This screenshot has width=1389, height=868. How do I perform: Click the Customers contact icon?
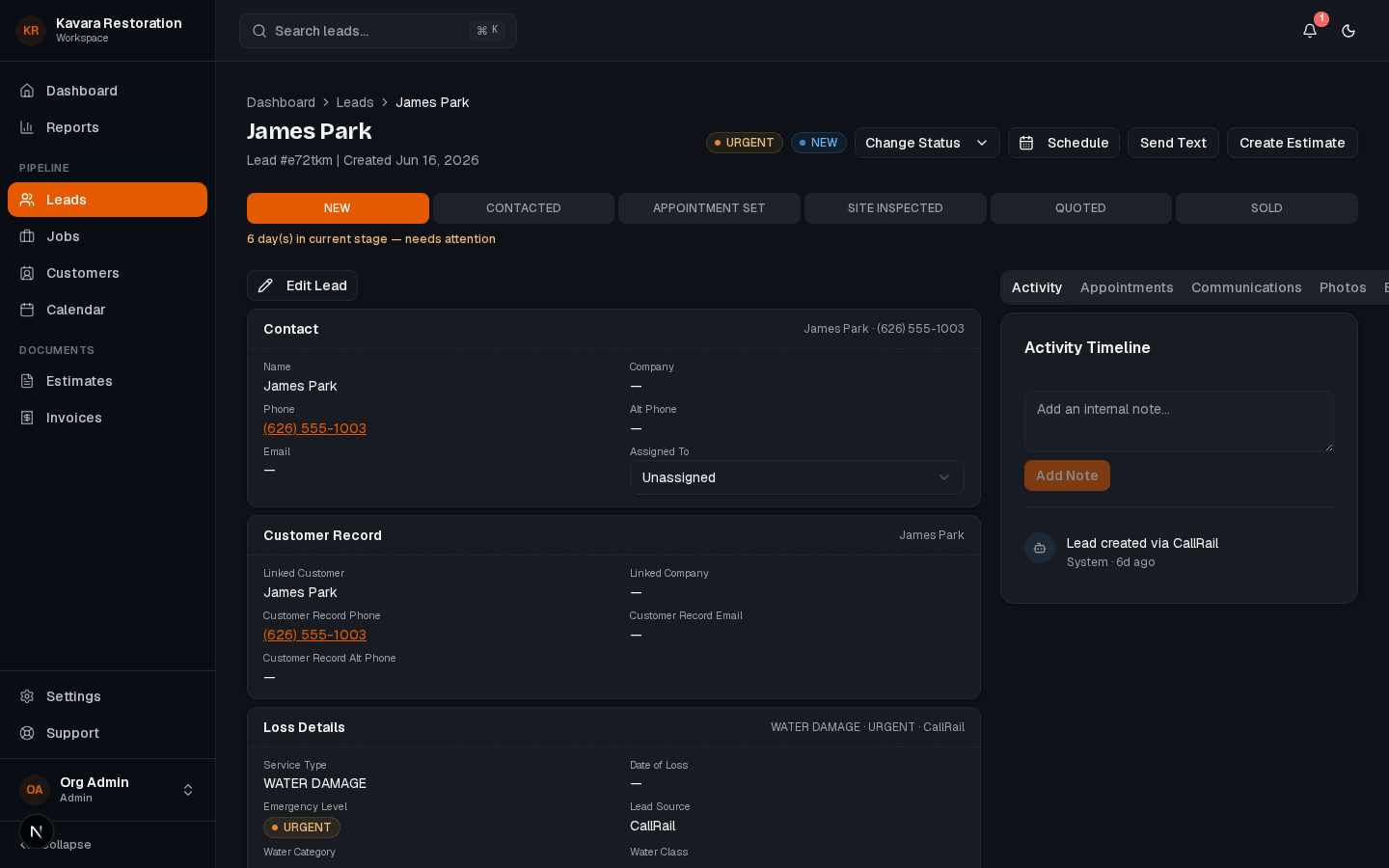(x=27, y=273)
